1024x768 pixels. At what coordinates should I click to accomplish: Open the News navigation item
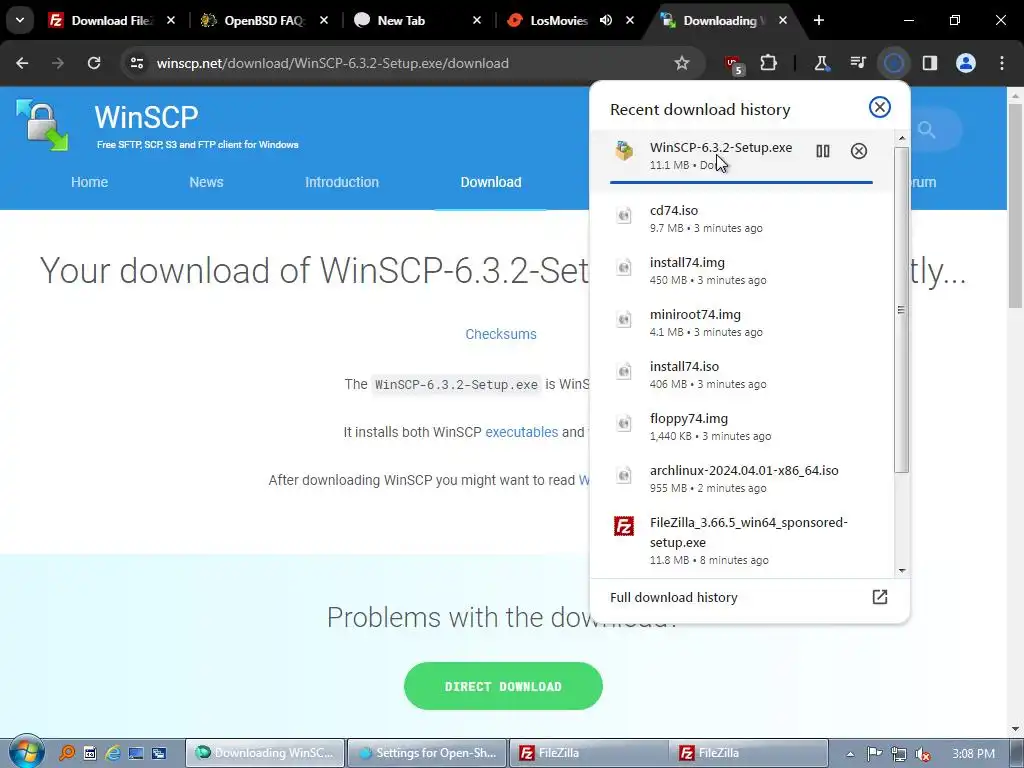206,182
